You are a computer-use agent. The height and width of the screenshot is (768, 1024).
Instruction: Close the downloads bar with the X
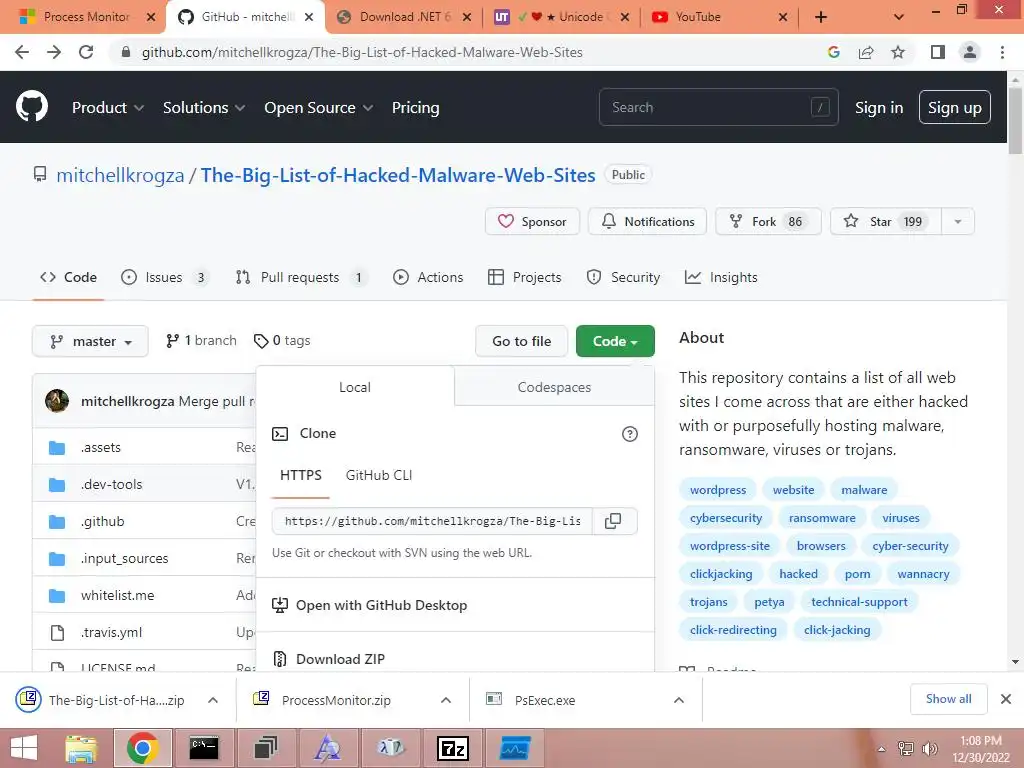tap(1006, 699)
